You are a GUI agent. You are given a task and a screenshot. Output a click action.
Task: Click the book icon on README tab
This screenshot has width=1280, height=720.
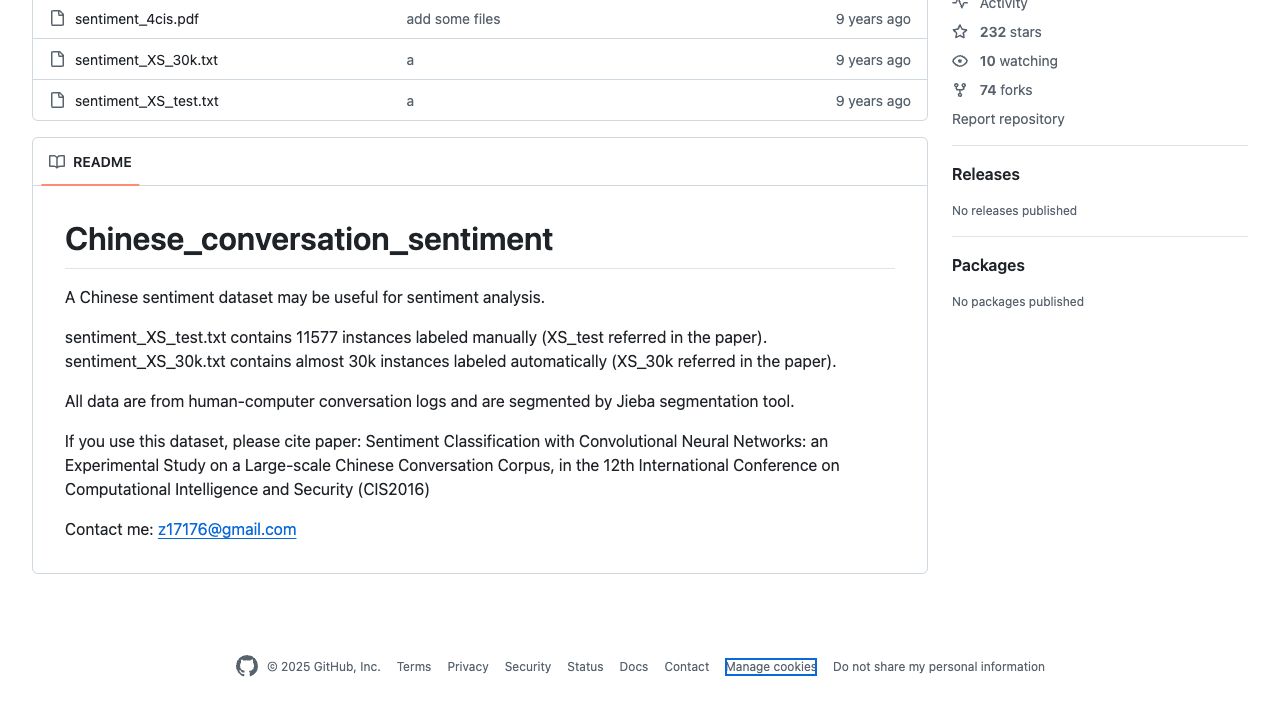click(x=57, y=162)
